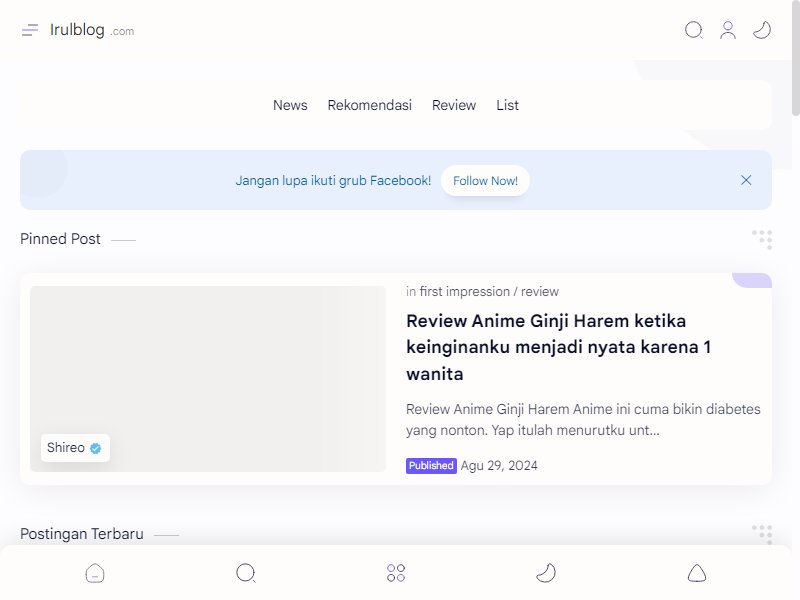
Task: Go home via bottom bar home icon
Action: point(95,573)
